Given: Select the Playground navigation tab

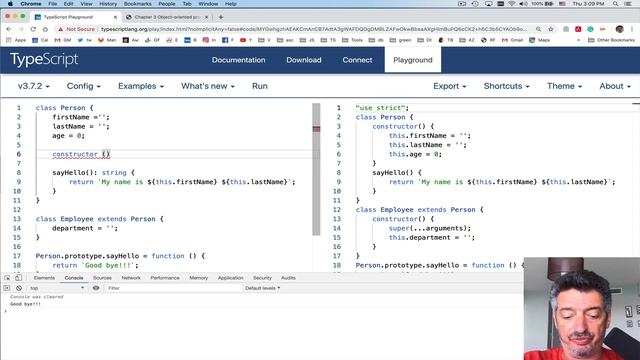Looking at the screenshot, I should click(413, 60).
